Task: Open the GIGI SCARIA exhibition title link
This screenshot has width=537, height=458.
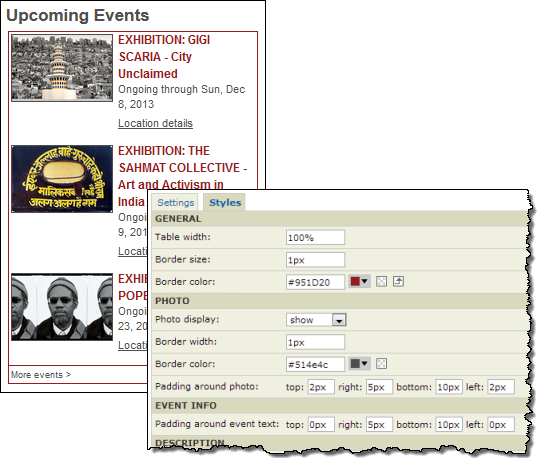Action: [x=164, y=57]
